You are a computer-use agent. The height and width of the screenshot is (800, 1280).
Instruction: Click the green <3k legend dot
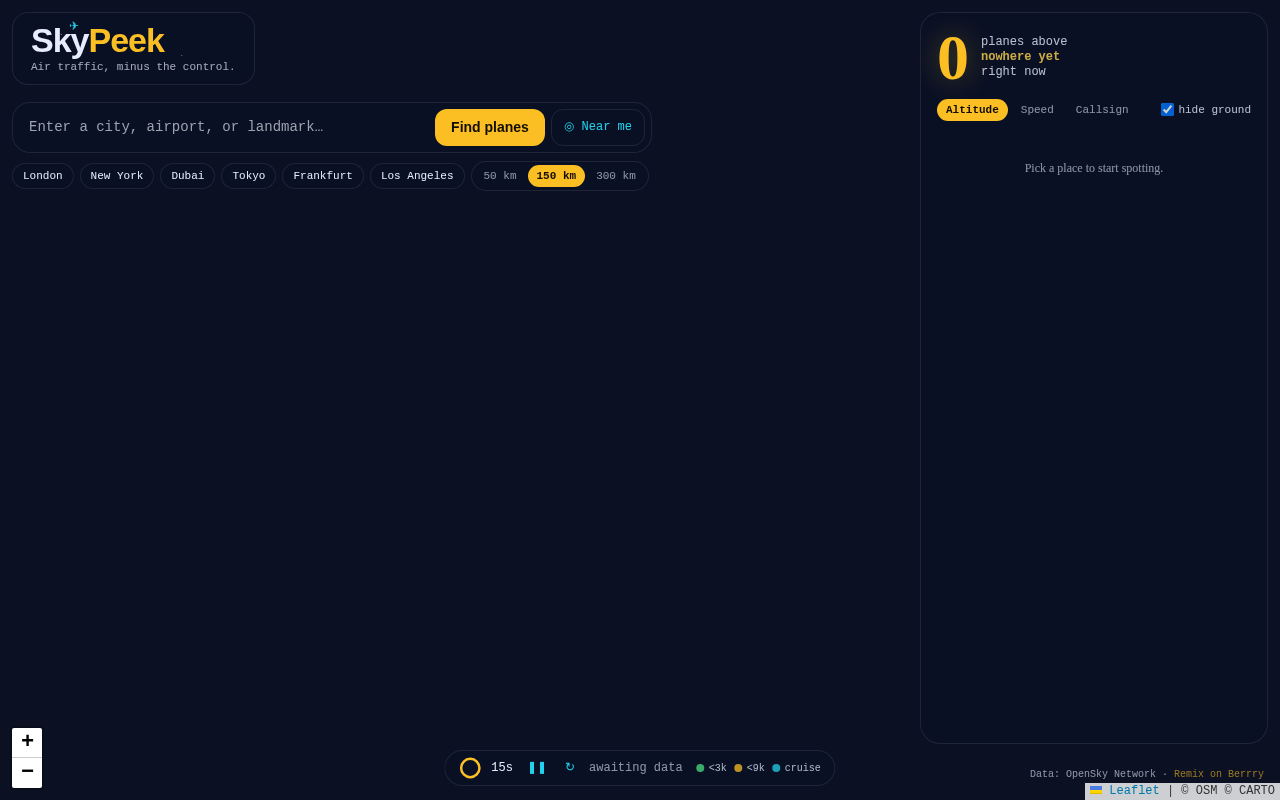(x=700, y=768)
